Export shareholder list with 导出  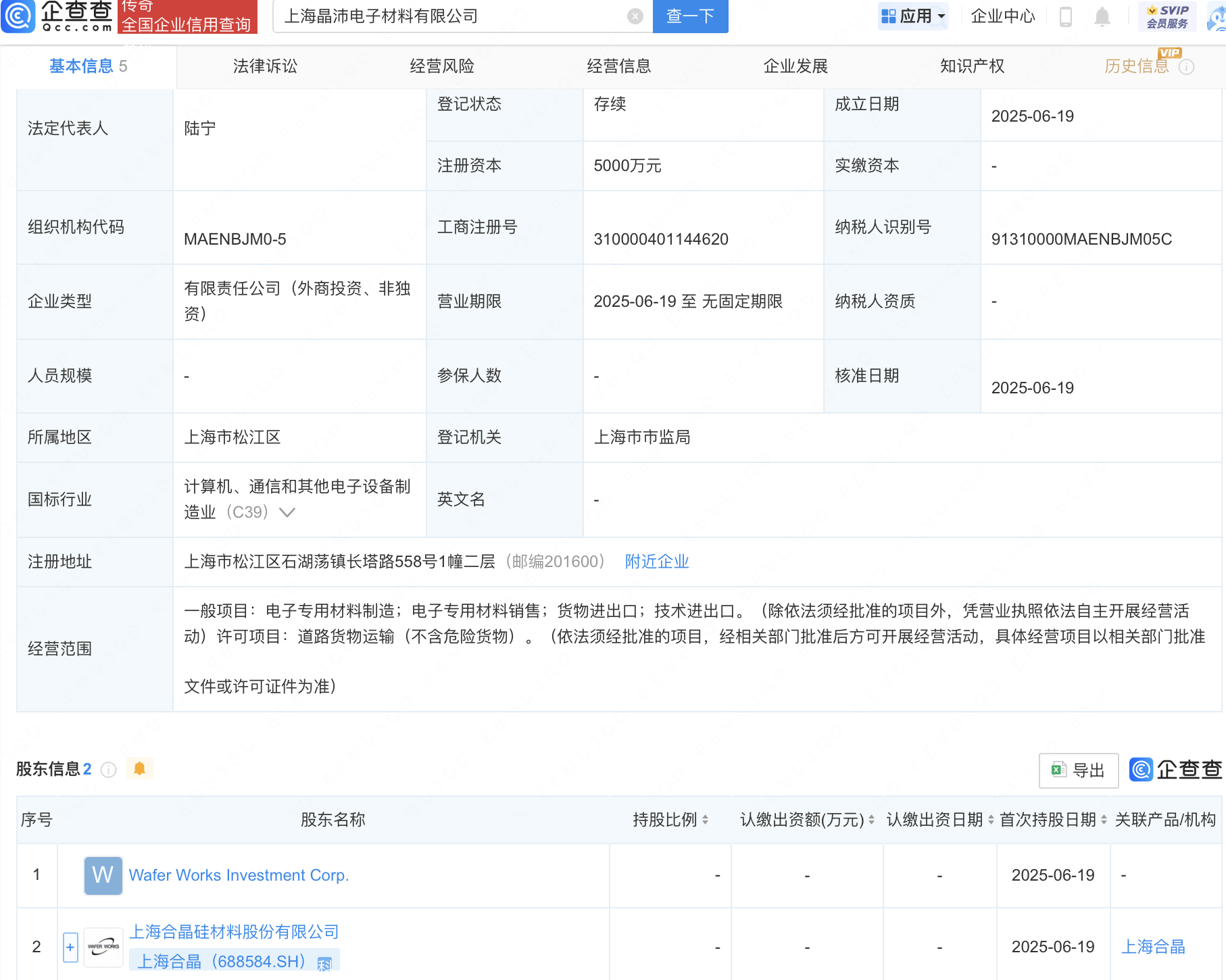coord(1079,770)
